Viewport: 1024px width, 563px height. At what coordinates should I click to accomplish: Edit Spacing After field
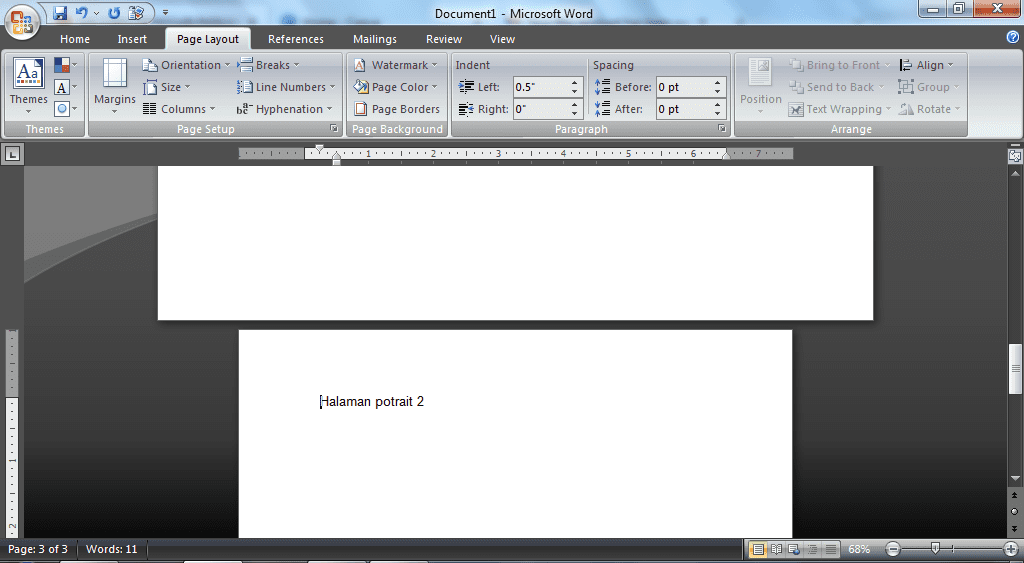pyautogui.click(x=683, y=109)
